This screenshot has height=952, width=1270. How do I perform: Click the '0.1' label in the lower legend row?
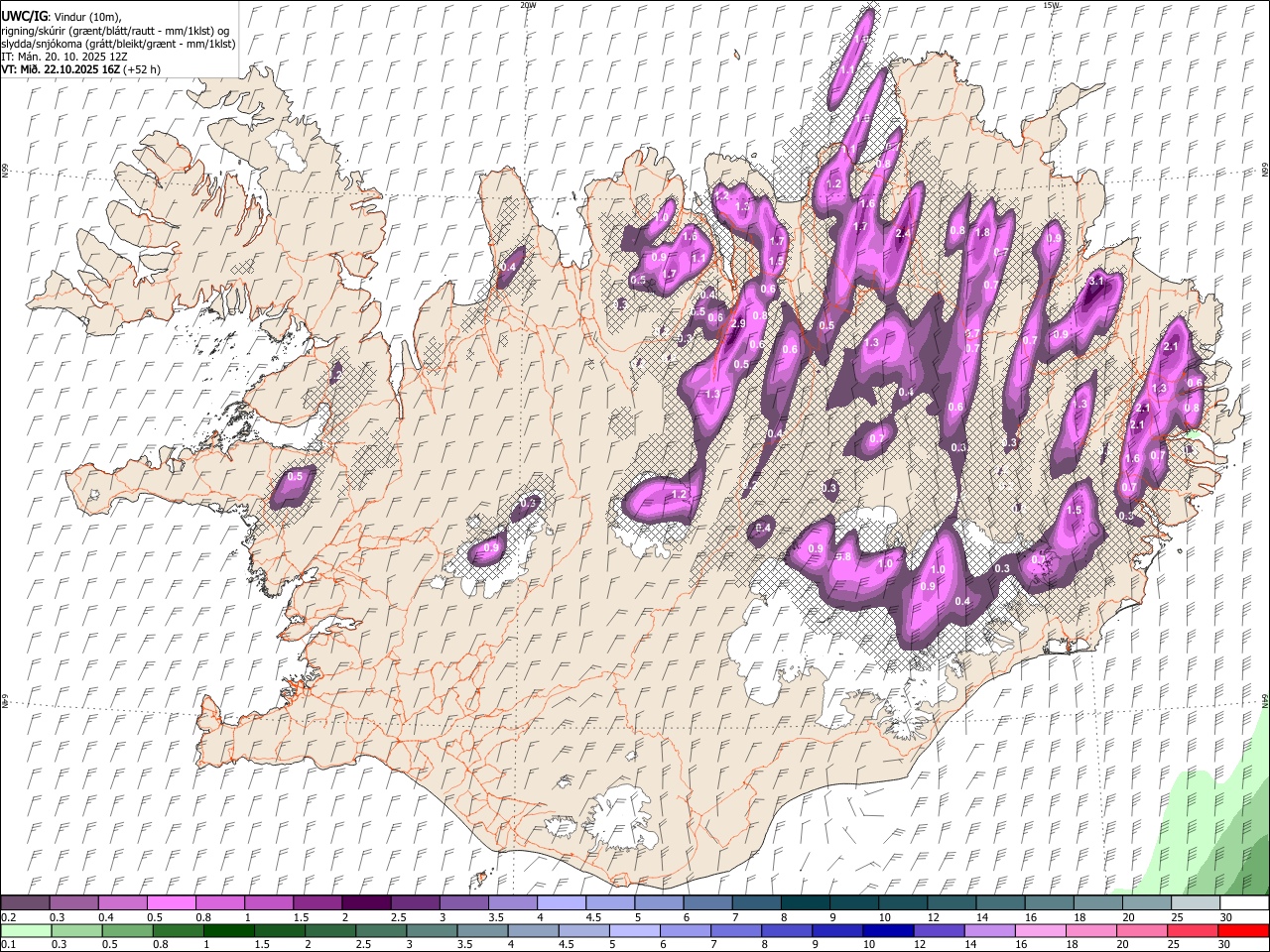[x=8, y=944]
